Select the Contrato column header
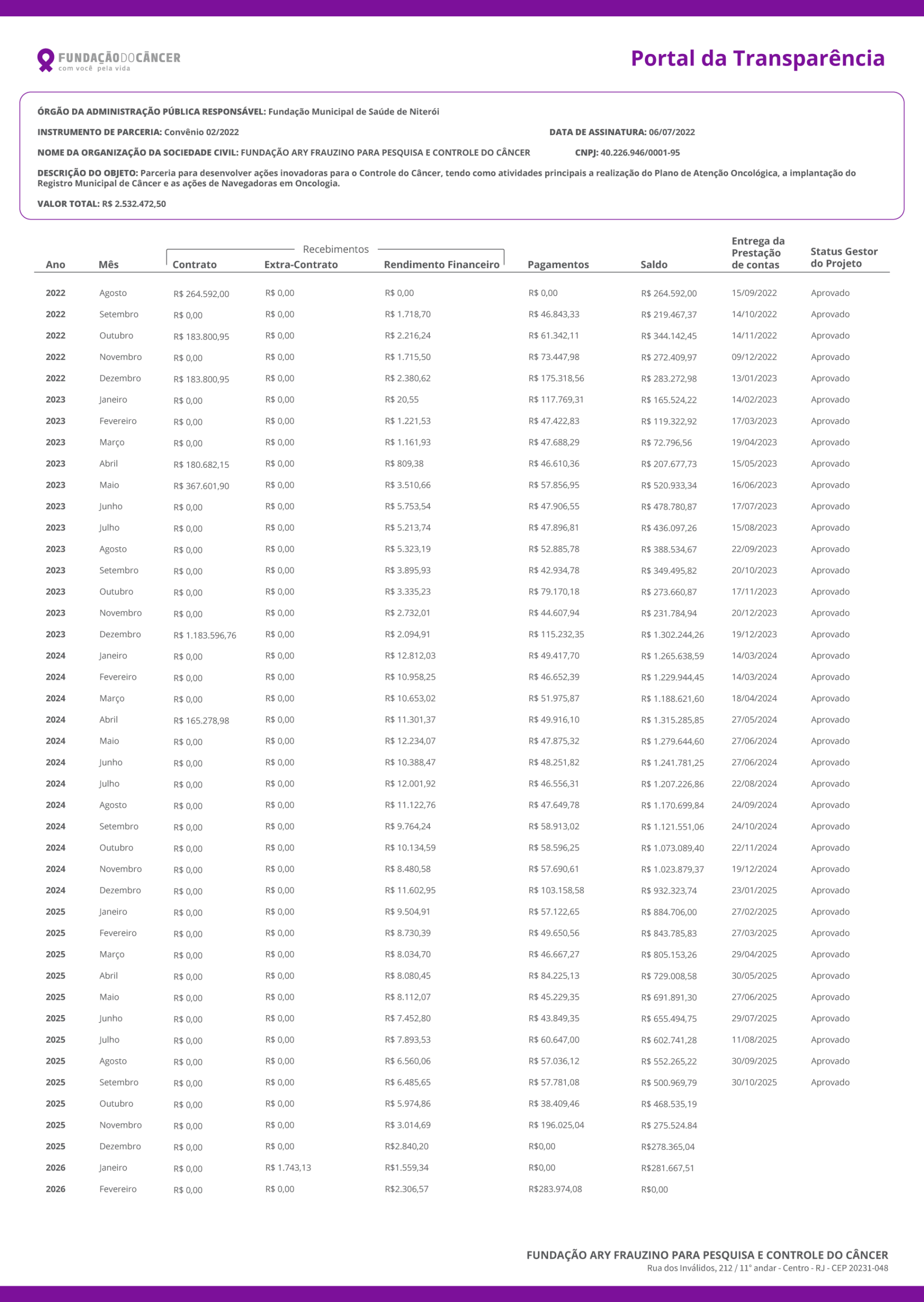Image resolution: width=924 pixels, height=1302 pixels. (194, 264)
